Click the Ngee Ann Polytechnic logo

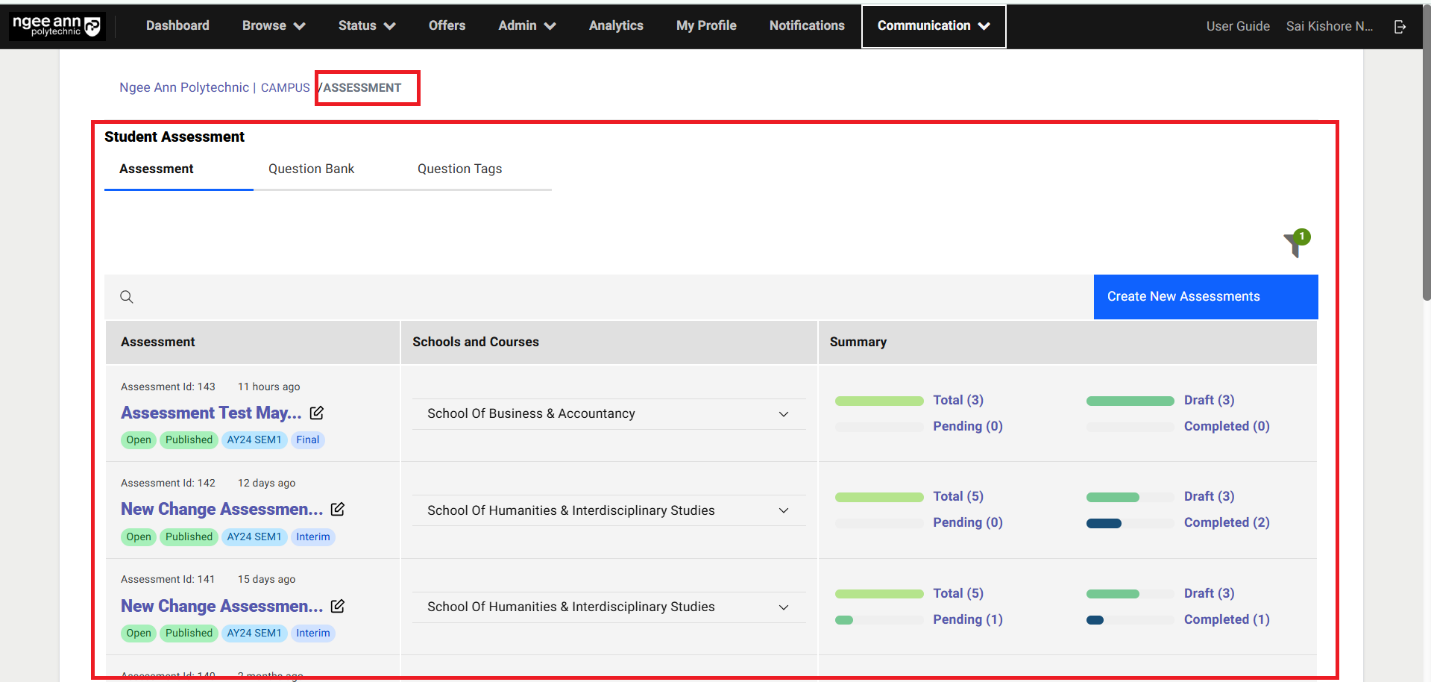[57, 27]
